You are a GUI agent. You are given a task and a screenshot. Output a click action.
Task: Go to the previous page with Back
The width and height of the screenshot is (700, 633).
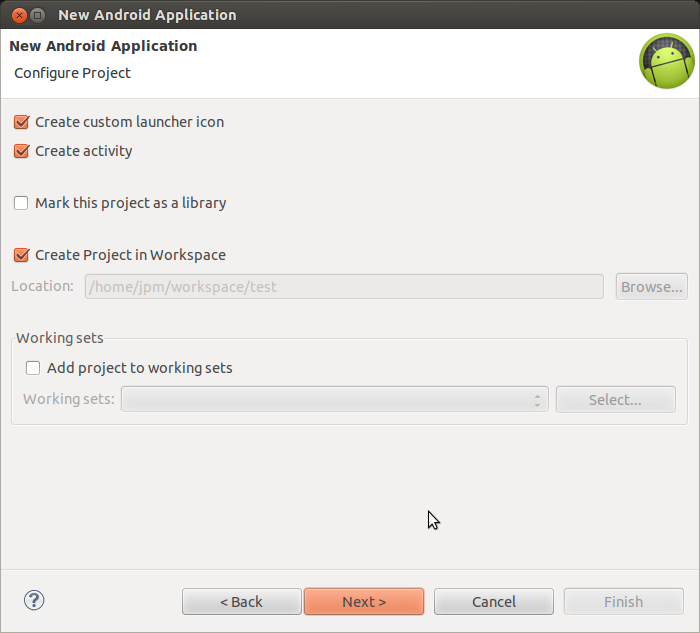242,602
